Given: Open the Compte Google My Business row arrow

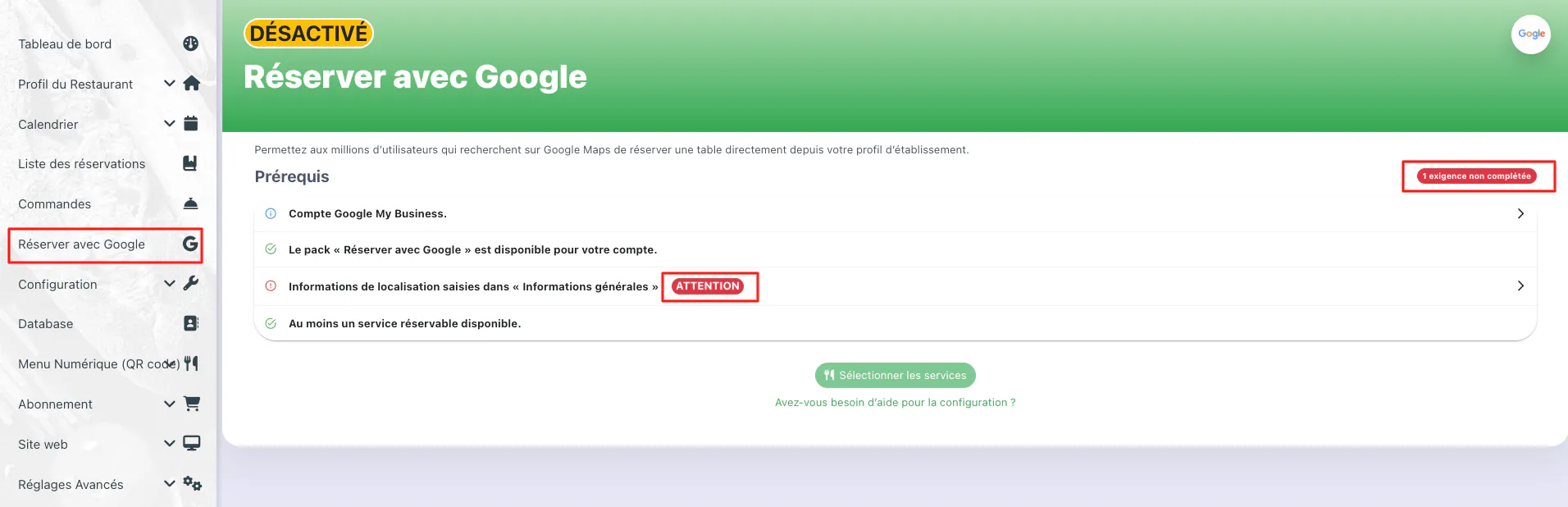Looking at the screenshot, I should click(1520, 213).
